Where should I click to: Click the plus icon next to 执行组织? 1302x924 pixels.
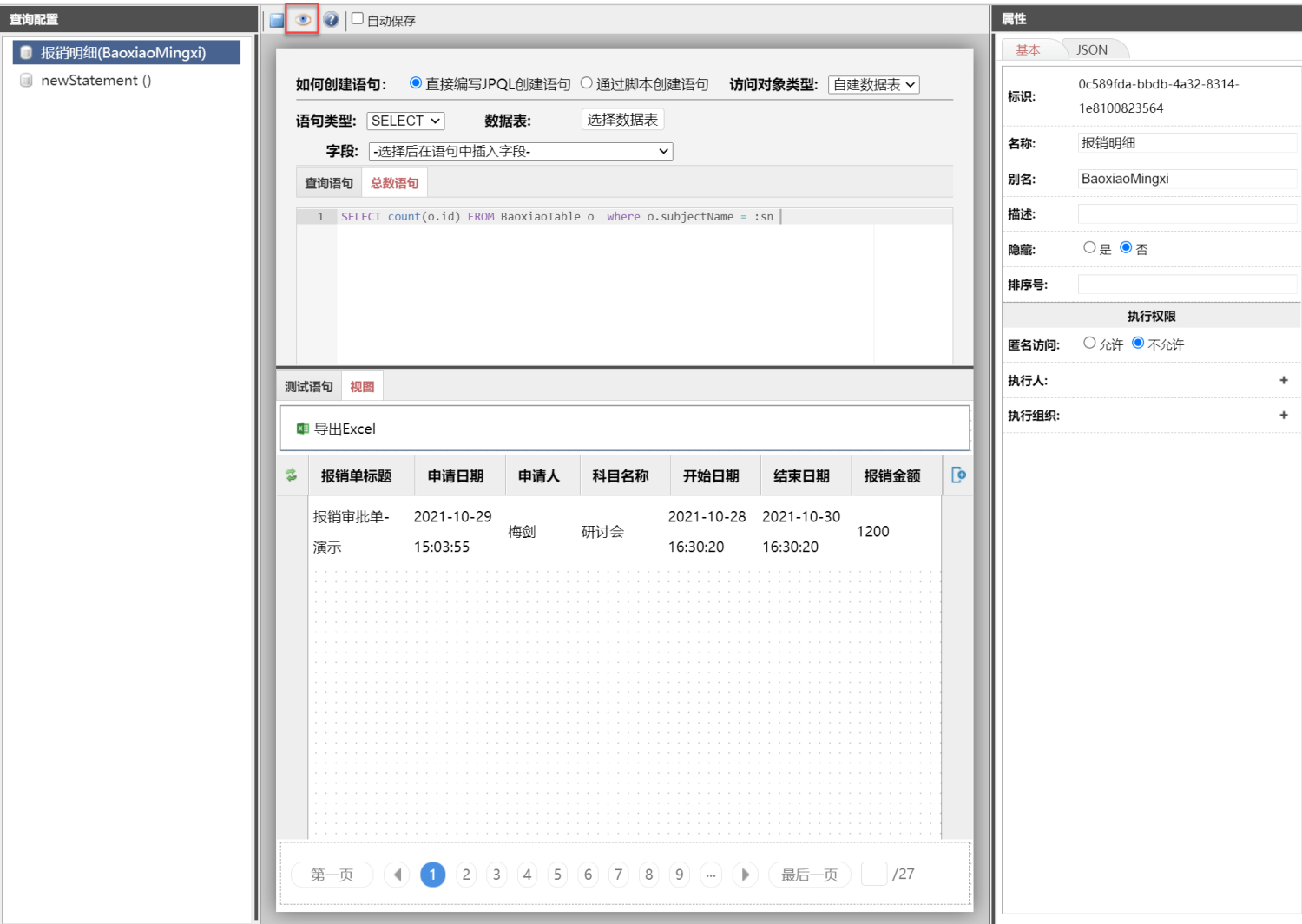1283,416
